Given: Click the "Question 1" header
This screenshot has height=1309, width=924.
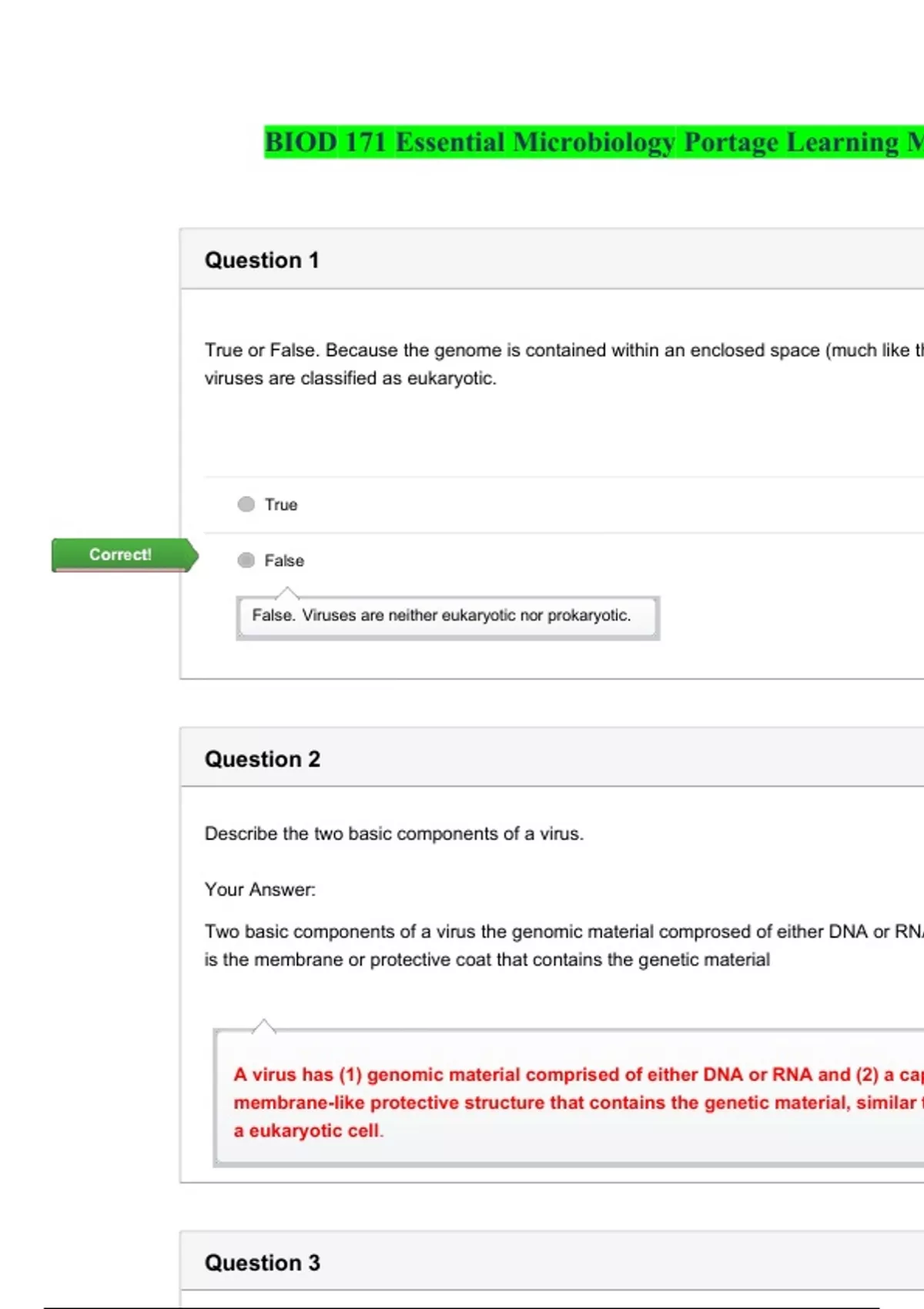Looking at the screenshot, I should (262, 260).
